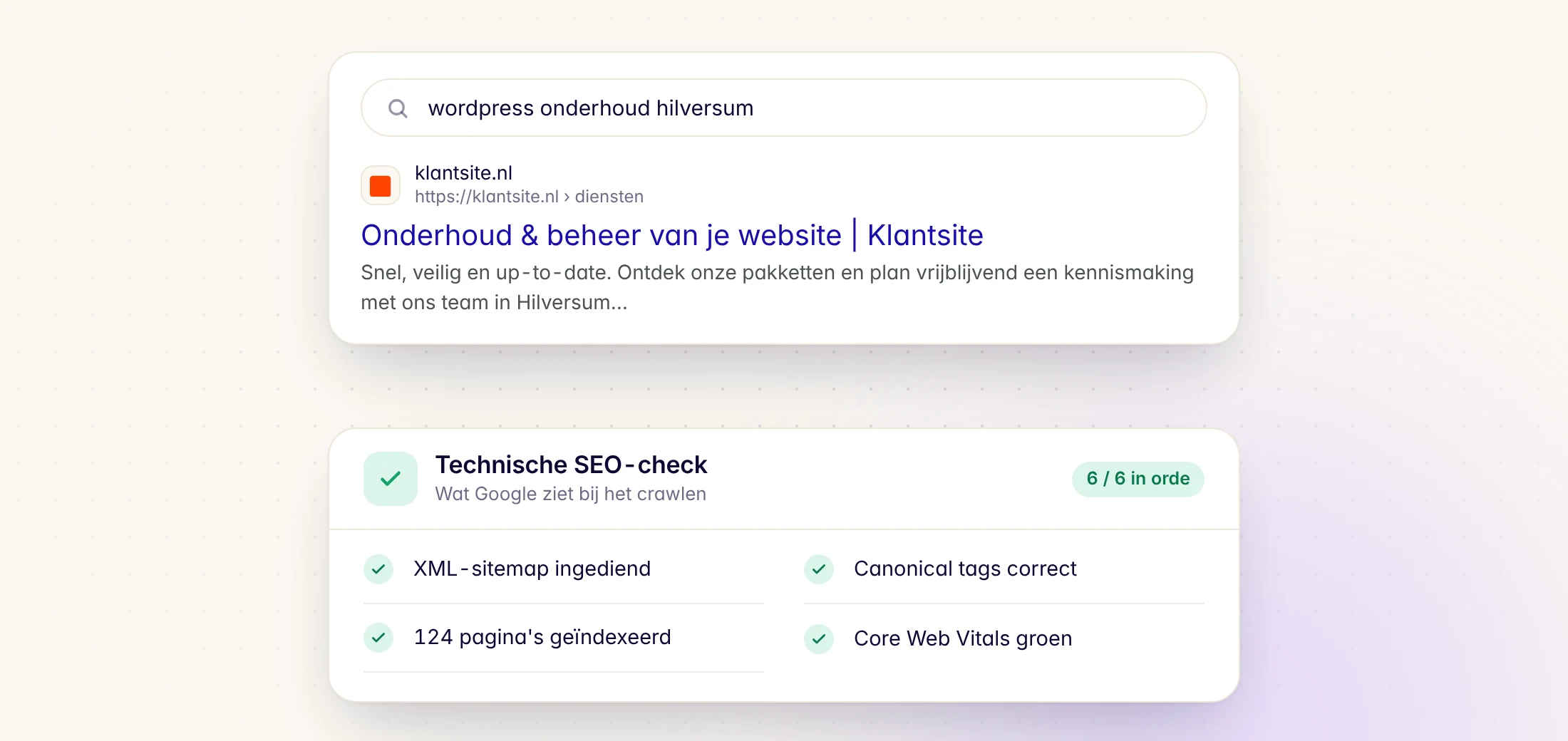
Task: Click the checkmark next to Core Web Vitals groen
Action: (x=819, y=638)
